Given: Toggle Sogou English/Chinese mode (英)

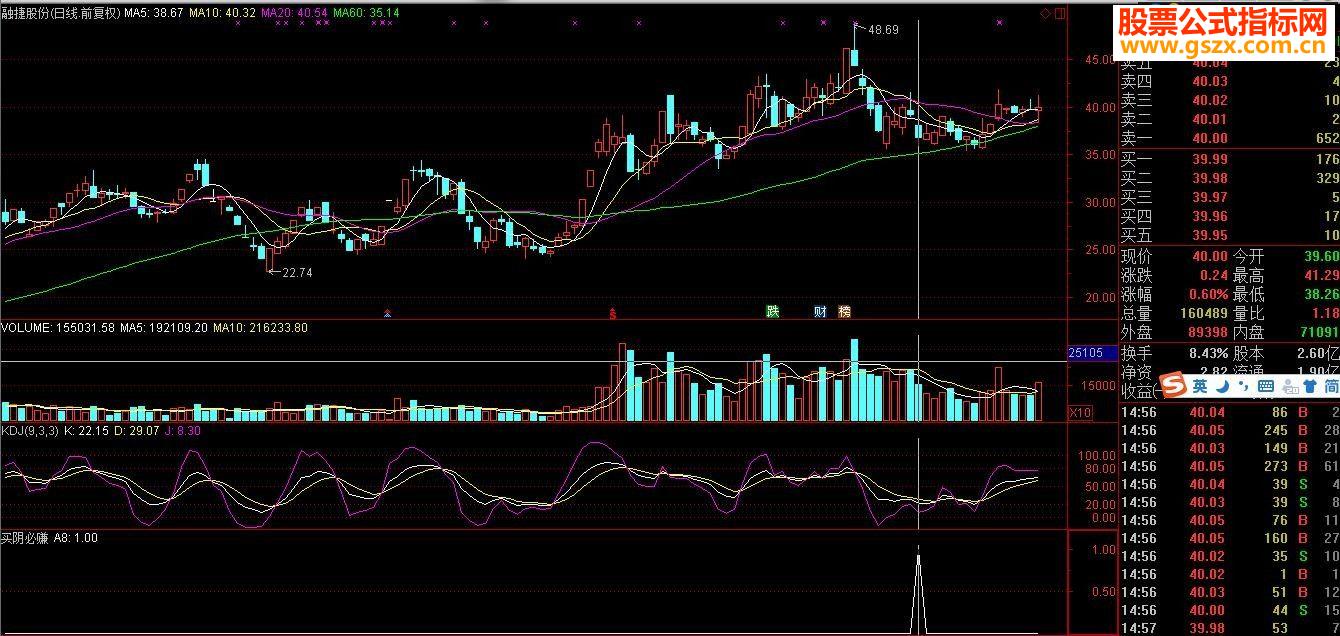Looking at the screenshot, I should [x=1200, y=385].
